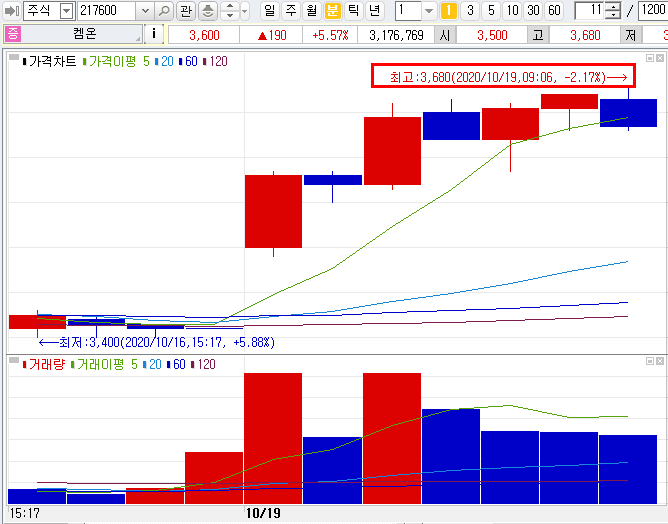Select the minute (분) chart period
Screen dimensions: 668x524
tap(333, 10)
